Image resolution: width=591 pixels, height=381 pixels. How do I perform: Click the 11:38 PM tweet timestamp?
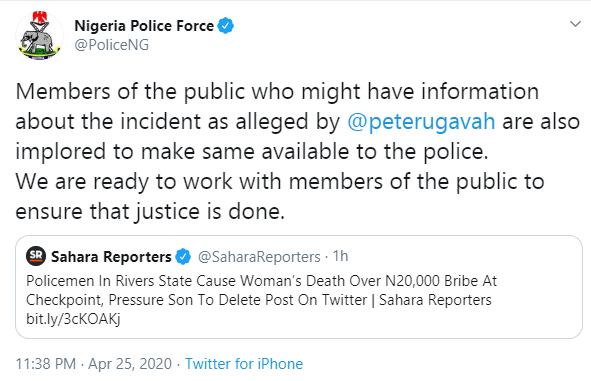46,364
